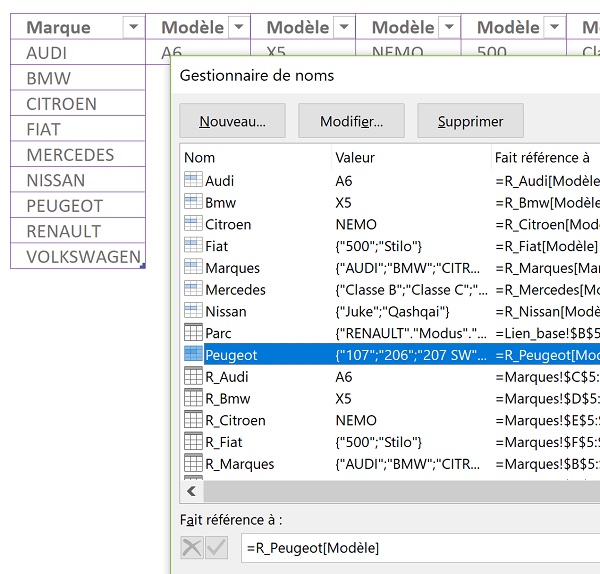Image resolution: width=600 pixels, height=574 pixels.
Task: Select the R_Audi name row
Action: tap(390, 377)
